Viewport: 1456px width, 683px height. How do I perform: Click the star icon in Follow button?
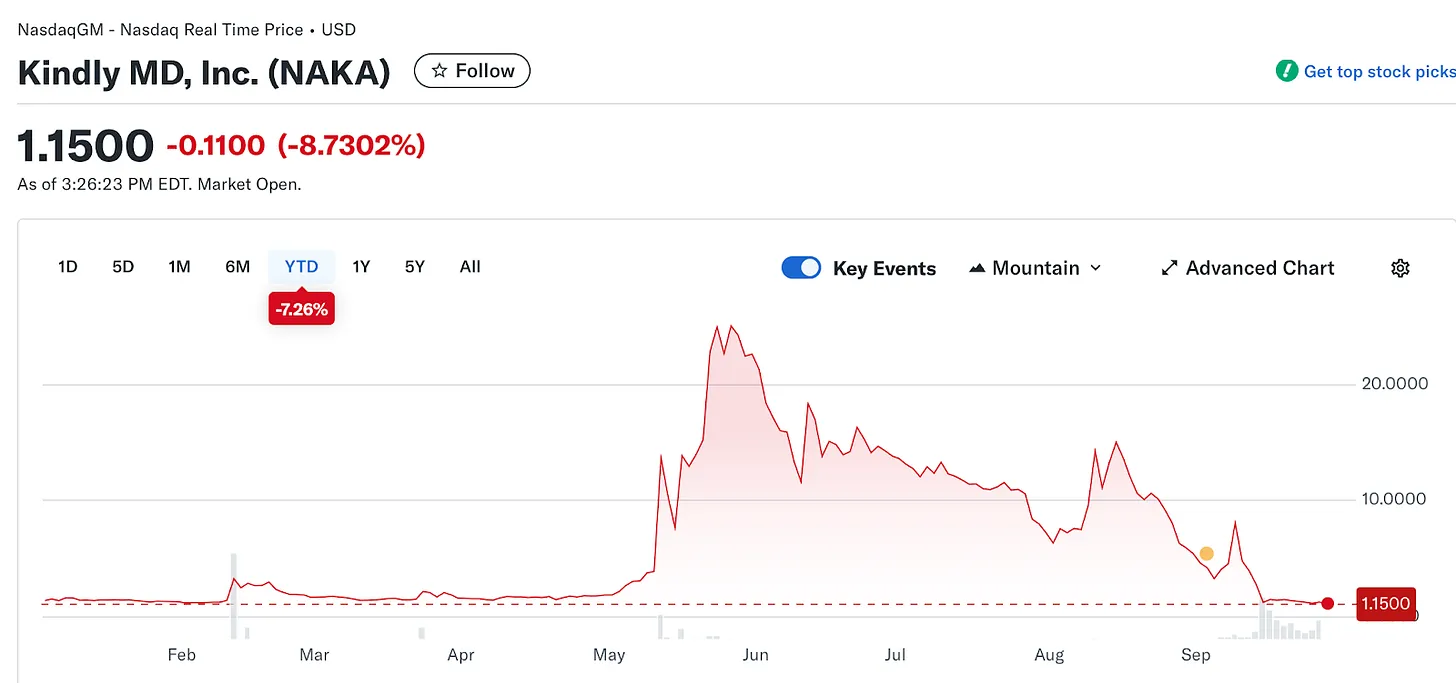pyautogui.click(x=438, y=71)
